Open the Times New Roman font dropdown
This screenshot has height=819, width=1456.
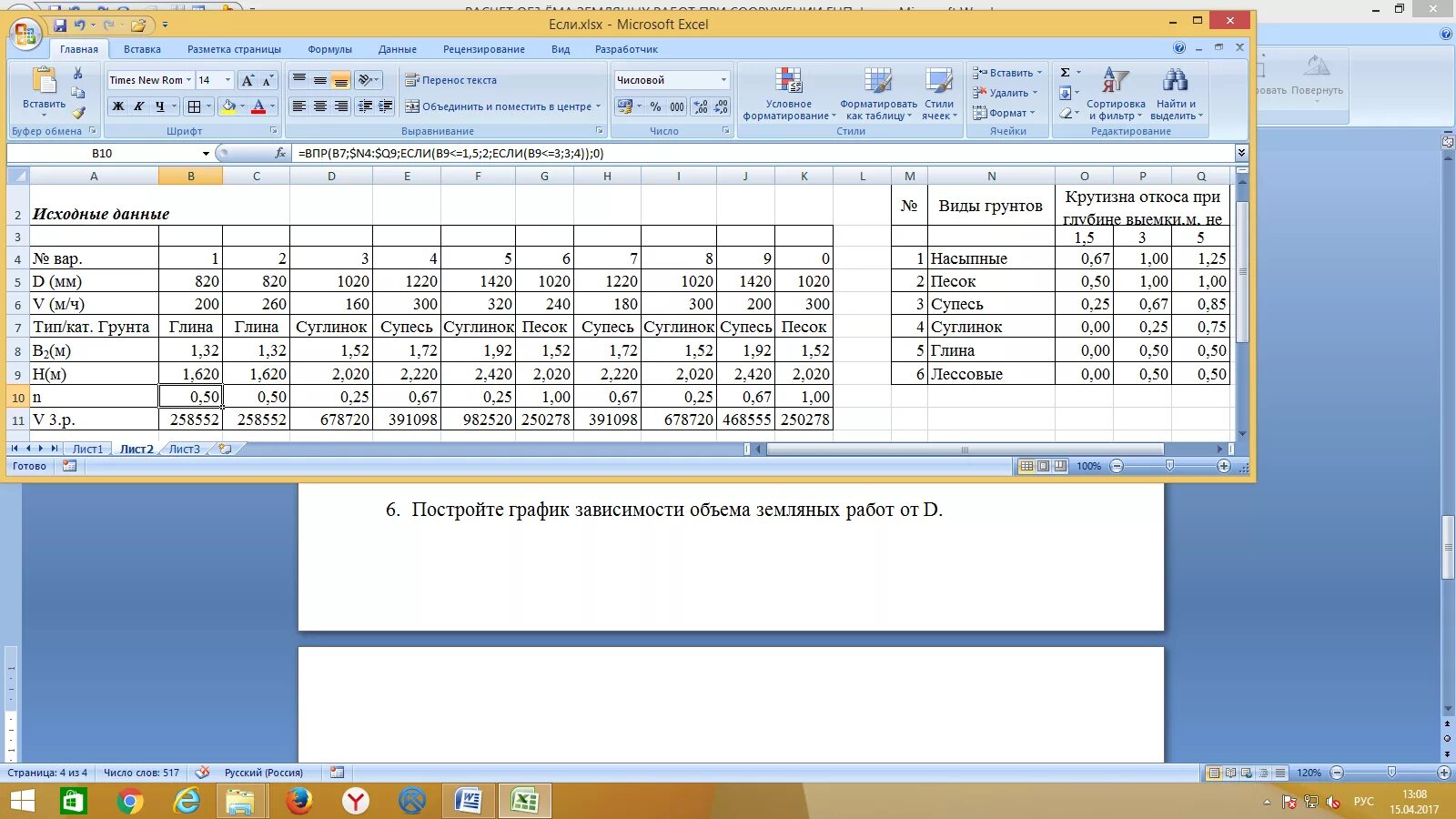(188, 80)
